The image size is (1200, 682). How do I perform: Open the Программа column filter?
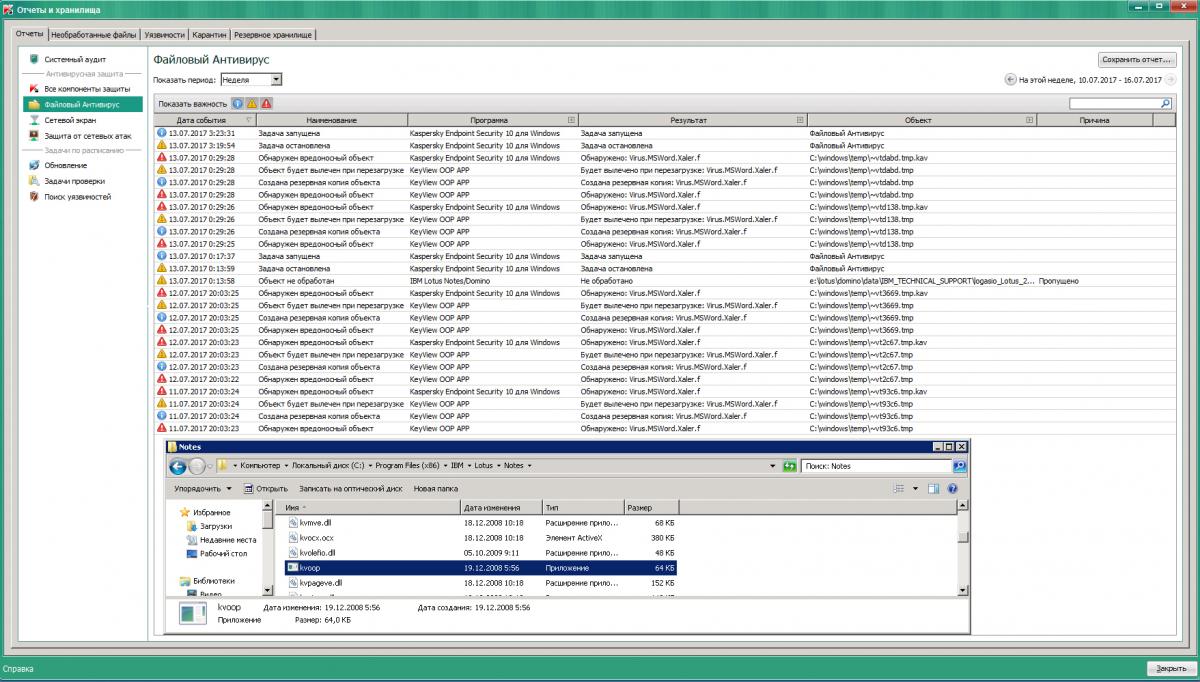tap(570, 120)
